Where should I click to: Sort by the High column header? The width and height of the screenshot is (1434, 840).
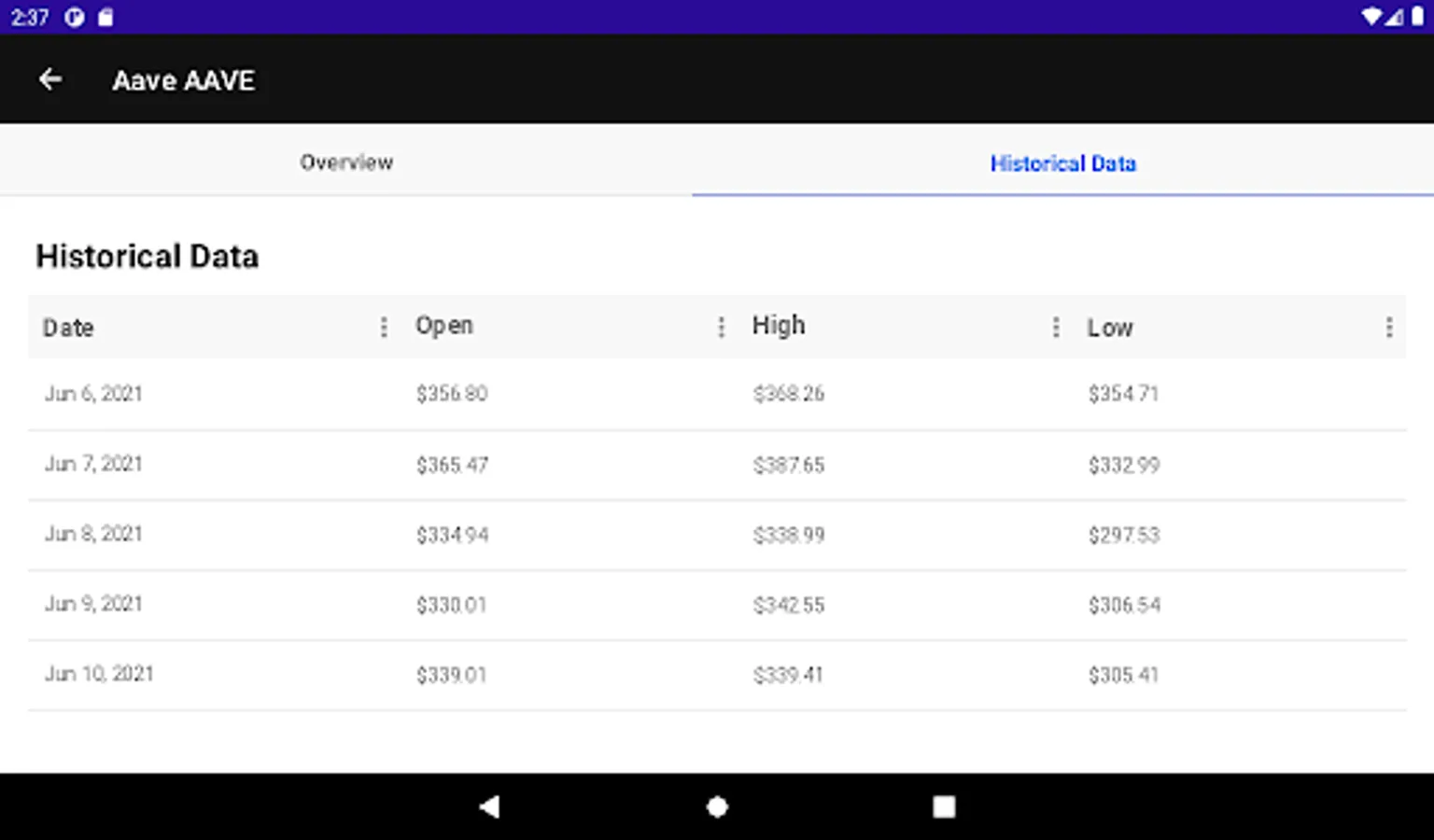click(779, 325)
